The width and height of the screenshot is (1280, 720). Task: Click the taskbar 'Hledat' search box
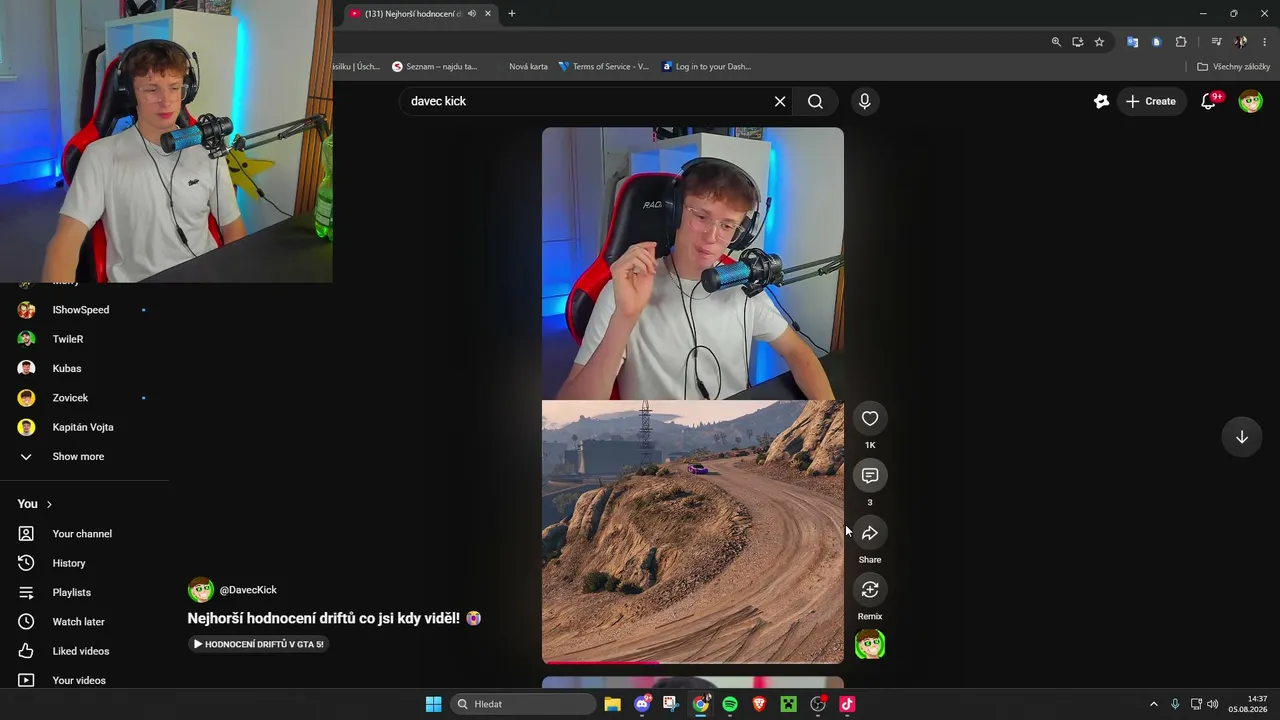click(523, 704)
